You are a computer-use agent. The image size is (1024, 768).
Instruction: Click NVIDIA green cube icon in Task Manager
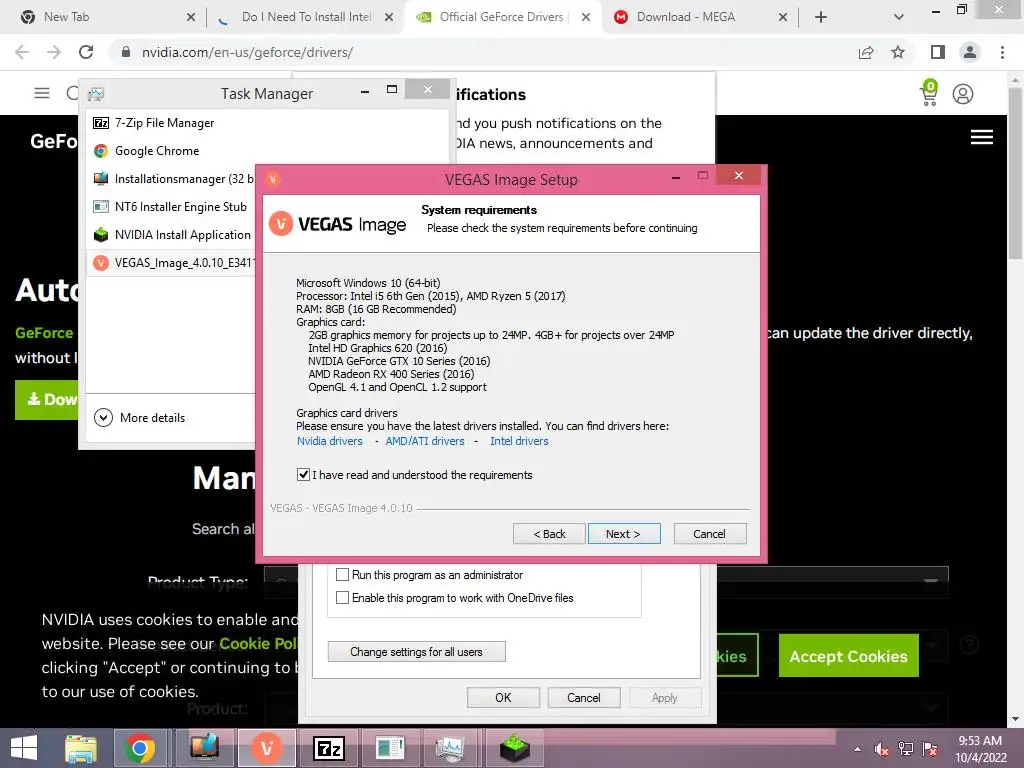point(101,234)
